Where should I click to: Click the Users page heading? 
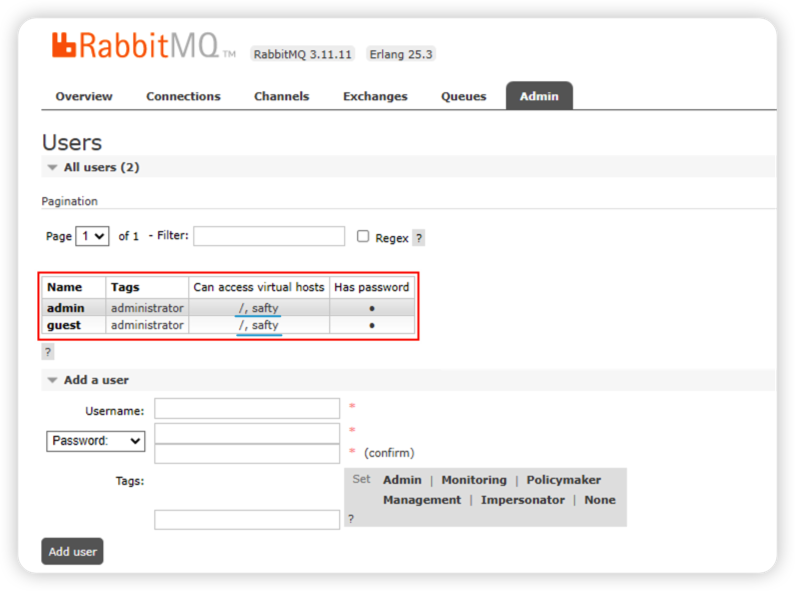(x=72, y=142)
